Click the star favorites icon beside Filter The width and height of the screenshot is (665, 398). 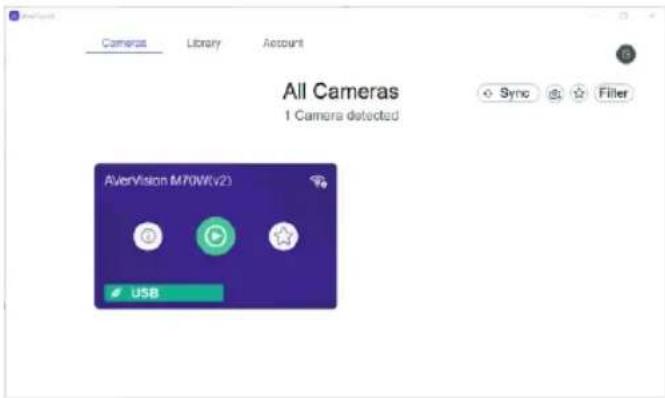click(x=579, y=93)
